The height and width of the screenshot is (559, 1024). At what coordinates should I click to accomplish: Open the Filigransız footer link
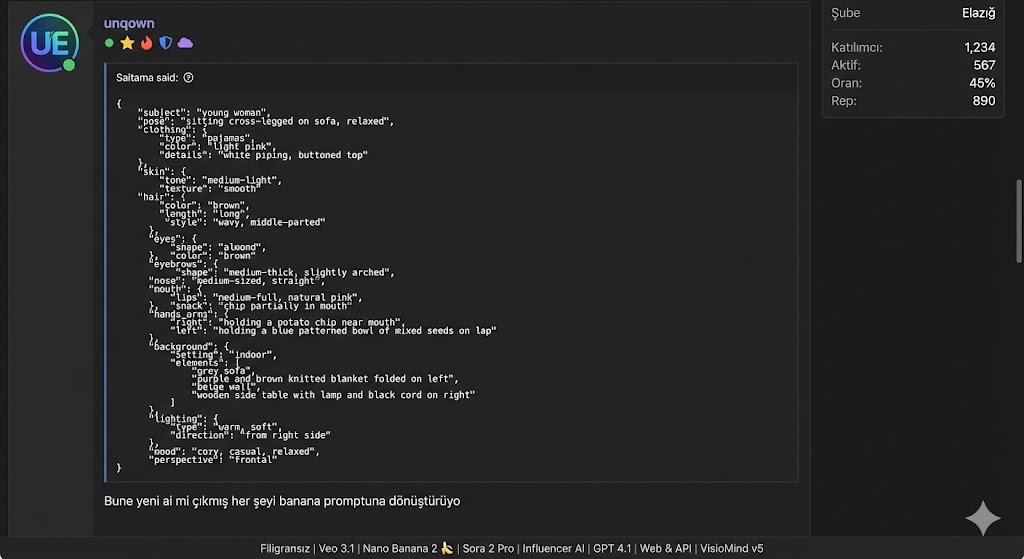click(285, 549)
